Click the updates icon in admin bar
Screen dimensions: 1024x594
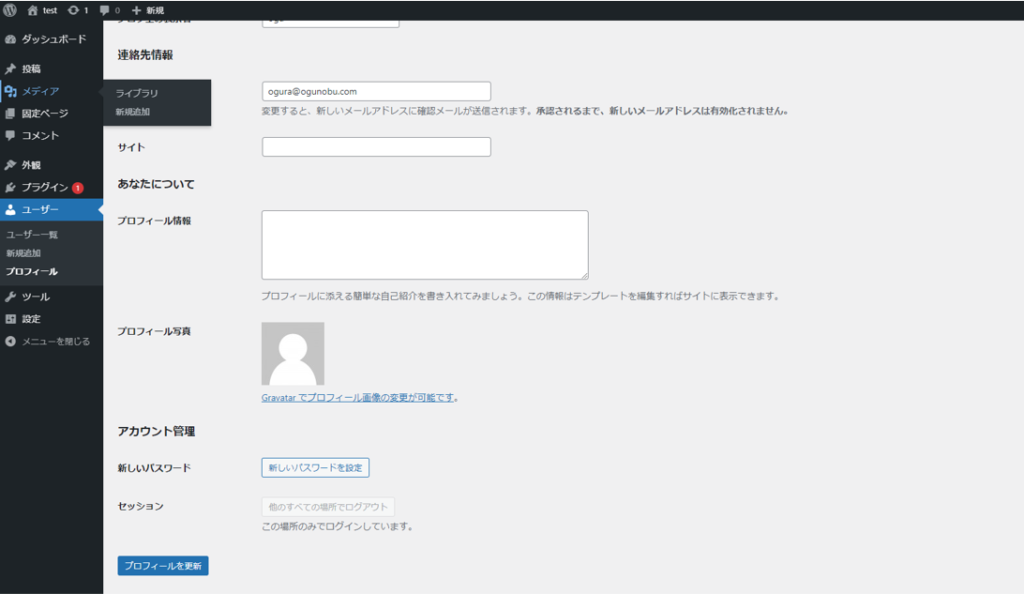tap(73, 10)
